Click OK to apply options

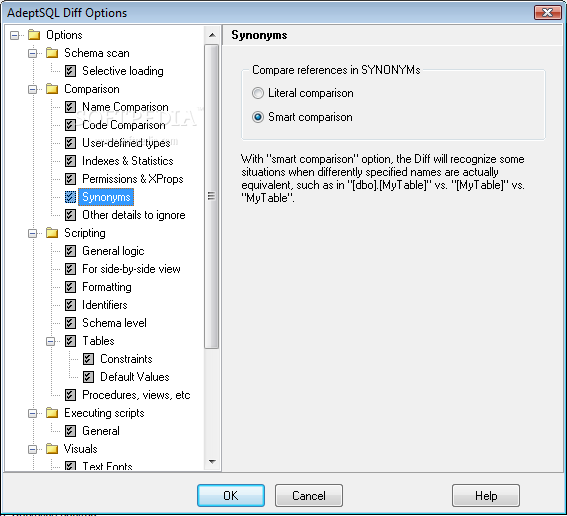[231, 495]
